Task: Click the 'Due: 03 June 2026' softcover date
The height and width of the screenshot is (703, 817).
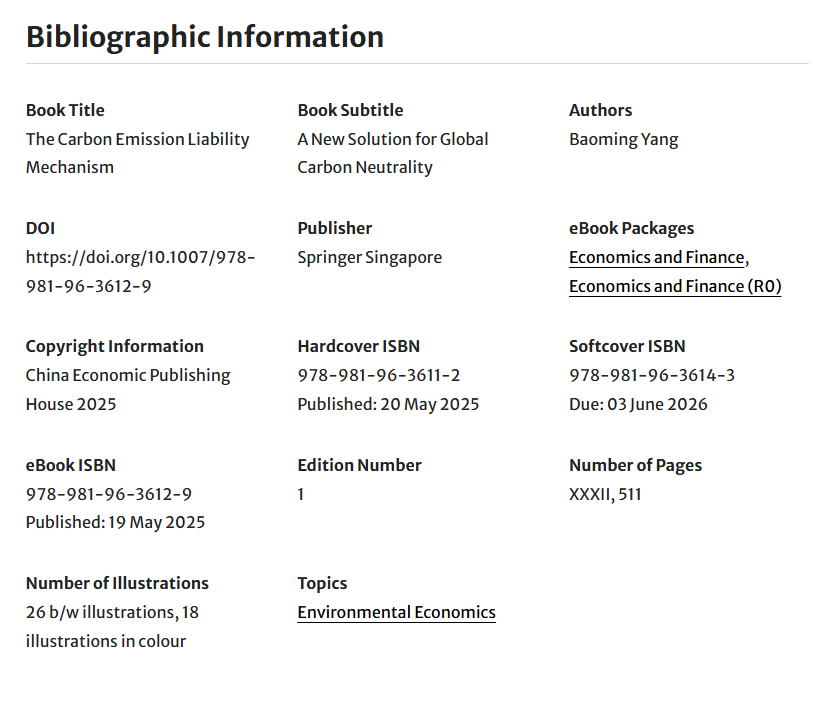Action: [638, 405]
